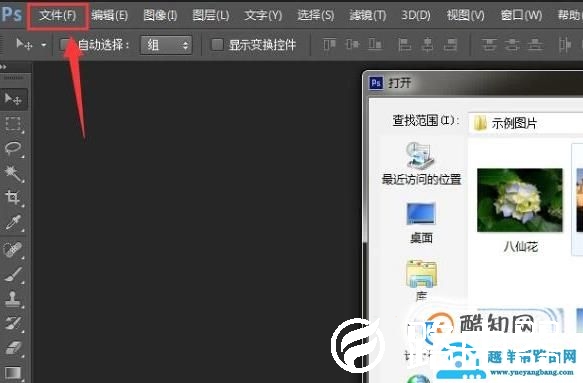
Task: Open the Move tool preset picker arrow
Action: [44, 45]
